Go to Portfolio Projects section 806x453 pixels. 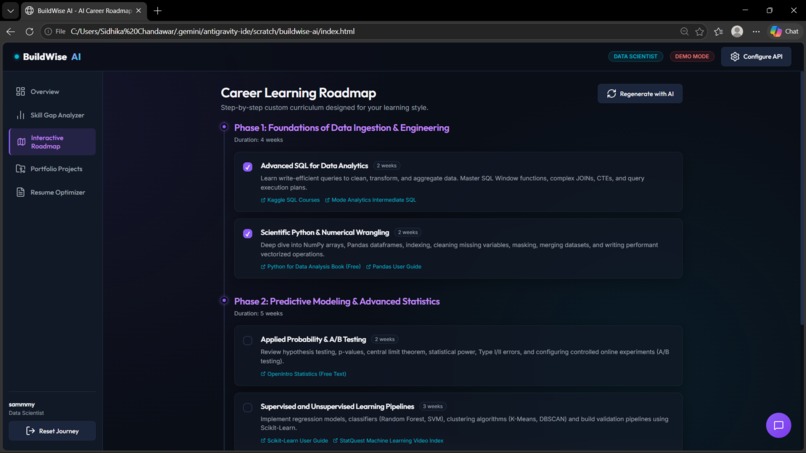(52, 169)
